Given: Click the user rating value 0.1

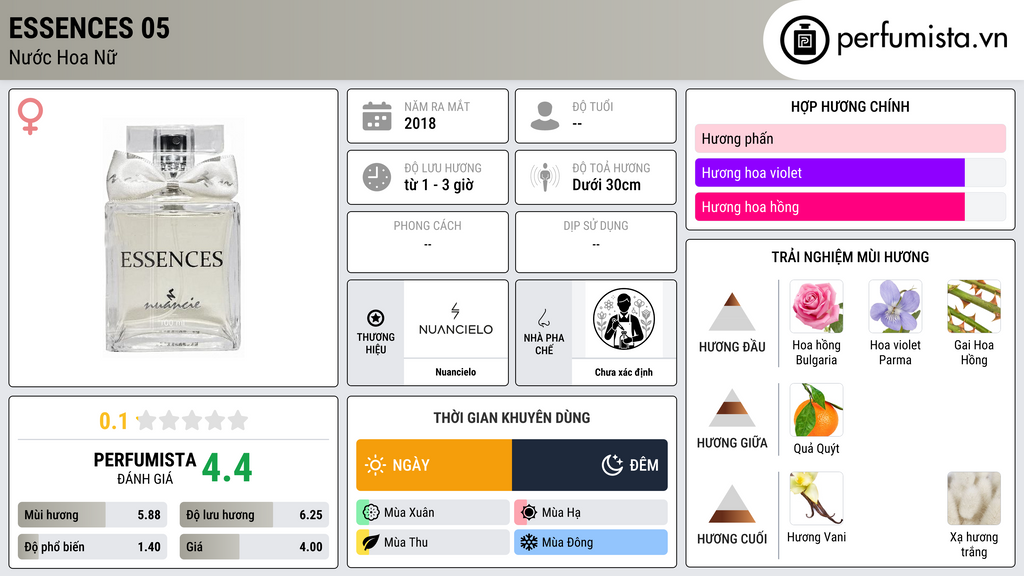Looking at the screenshot, I should coord(114,421).
